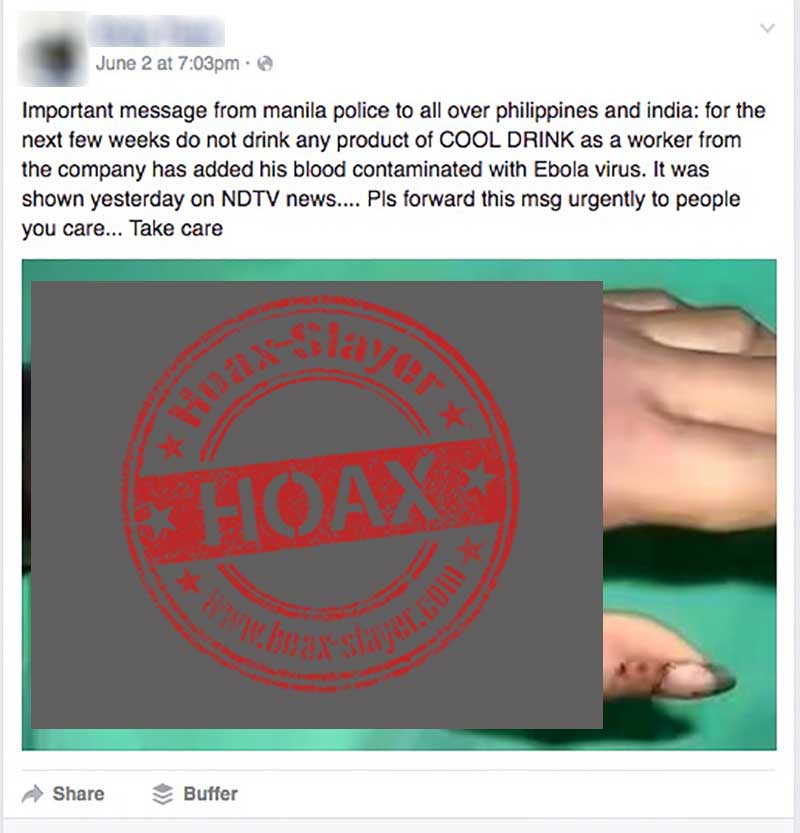
Task: Click the Share arrow icon
Action: pyautogui.click(x=33, y=794)
